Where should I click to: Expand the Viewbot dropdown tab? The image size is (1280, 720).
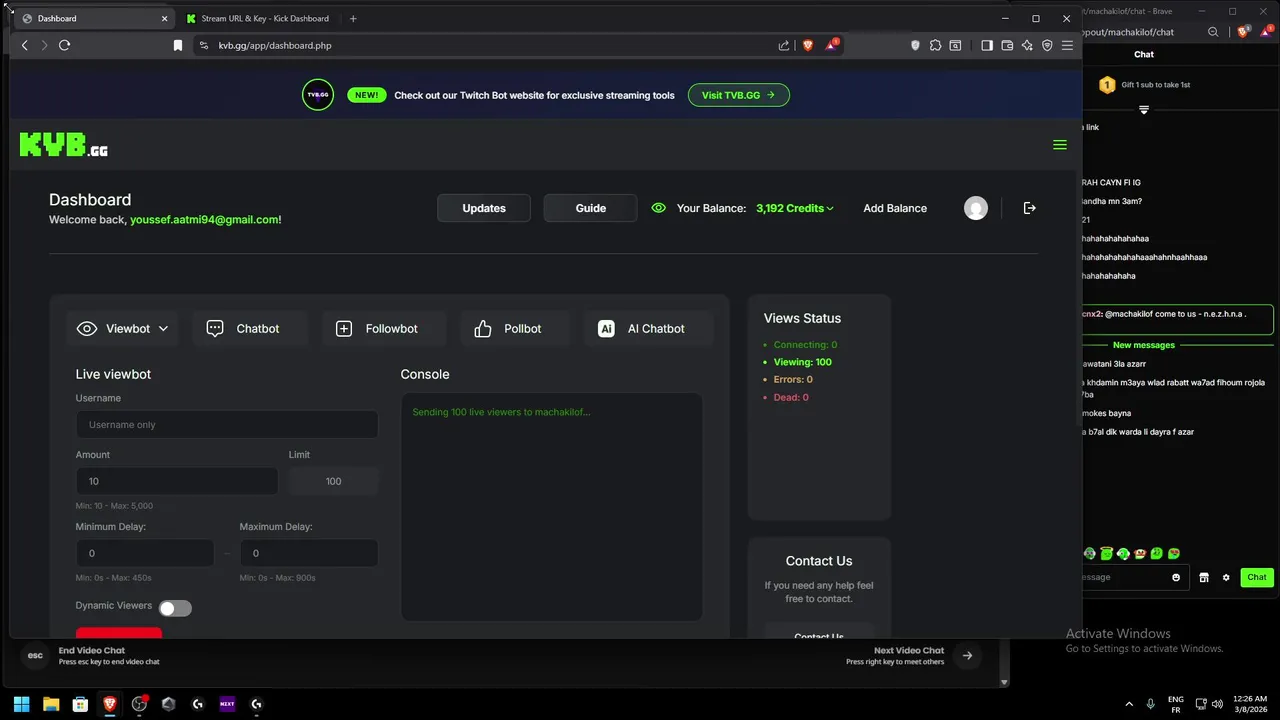[123, 329]
